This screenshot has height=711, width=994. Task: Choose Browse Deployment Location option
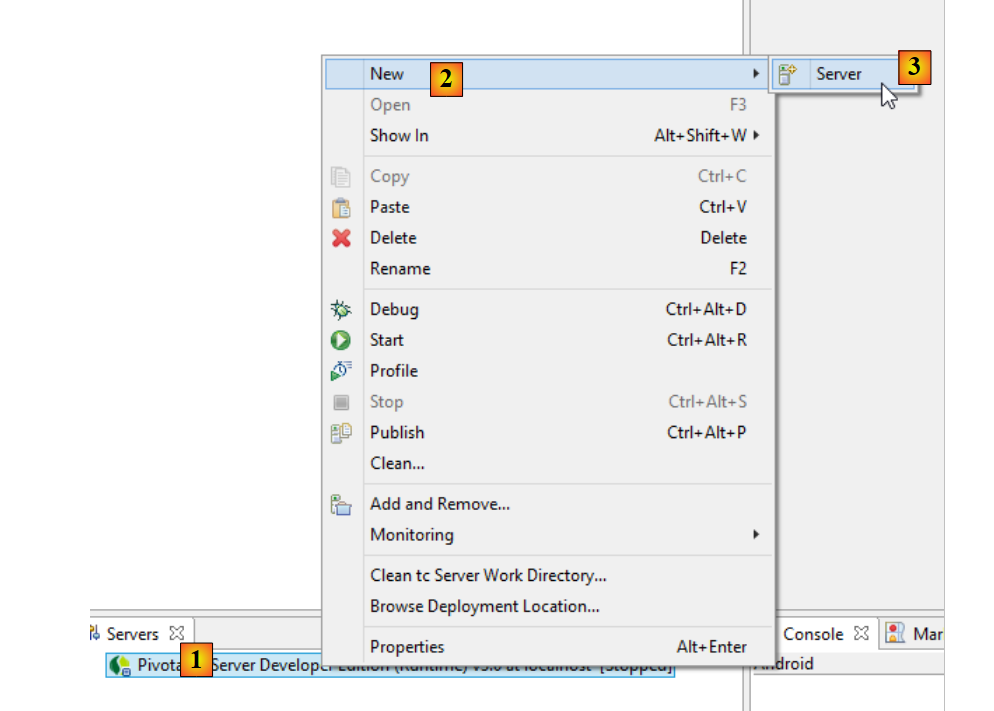click(x=484, y=606)
